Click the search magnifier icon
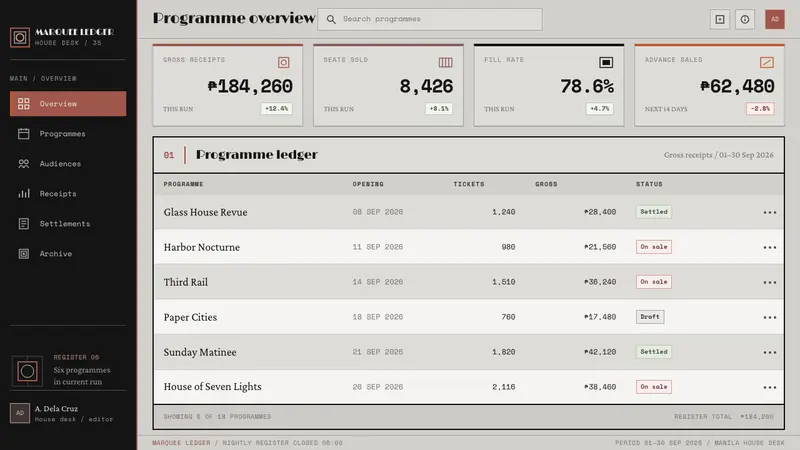The height and width of the screenshot is (450, 800). pyautogui.click(x=331, y=19)
